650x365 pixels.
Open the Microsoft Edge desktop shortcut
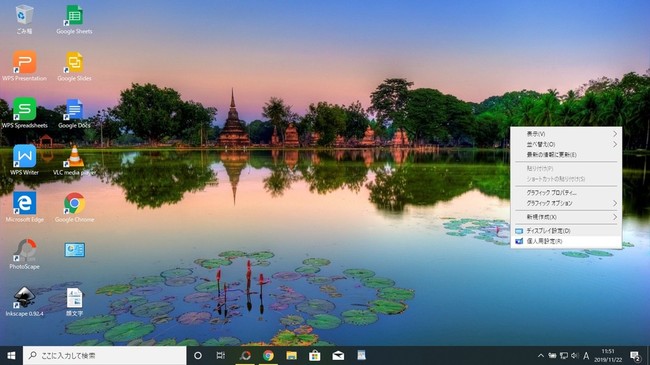(24, 207)
